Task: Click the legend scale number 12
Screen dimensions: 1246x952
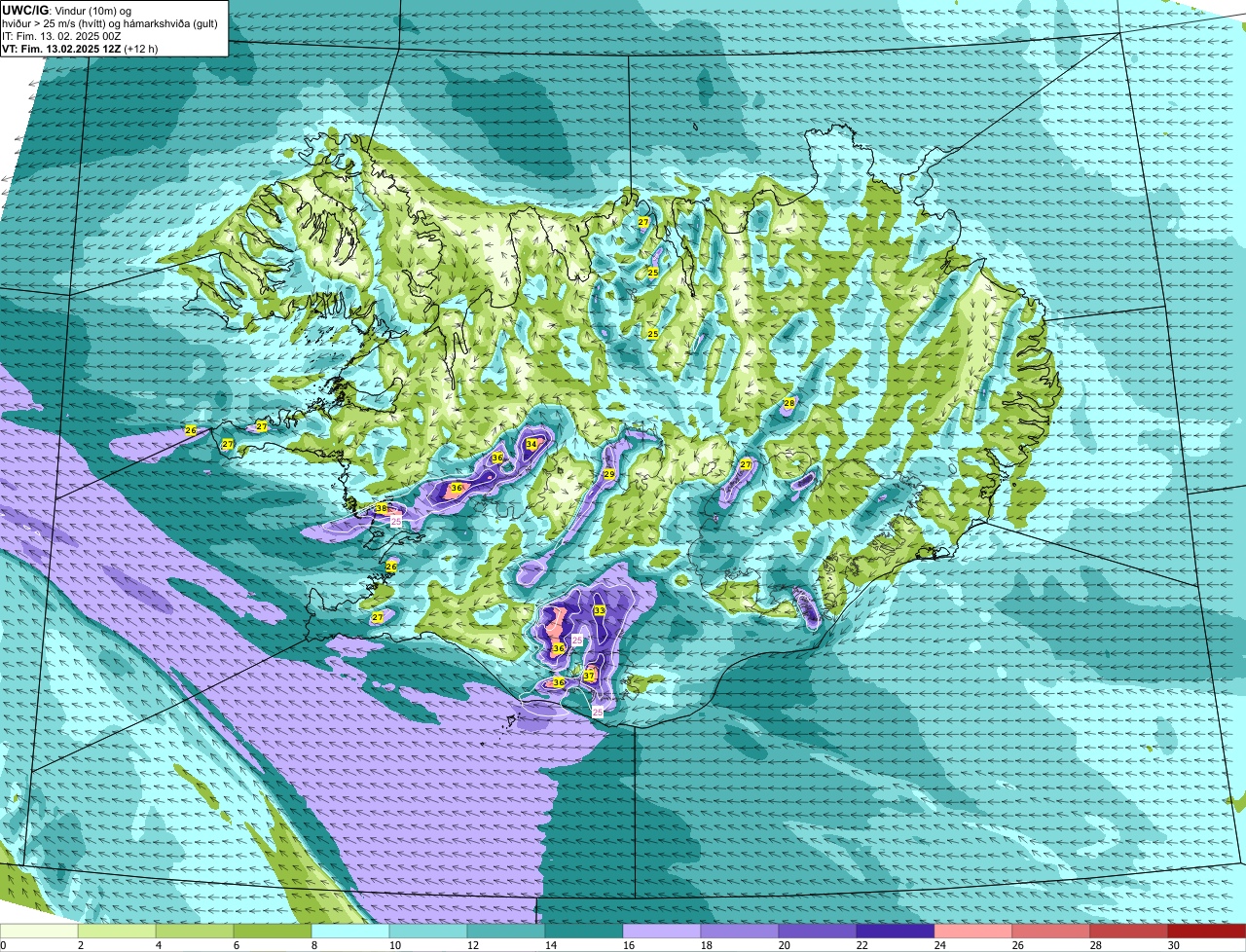Action: (471, 945)
